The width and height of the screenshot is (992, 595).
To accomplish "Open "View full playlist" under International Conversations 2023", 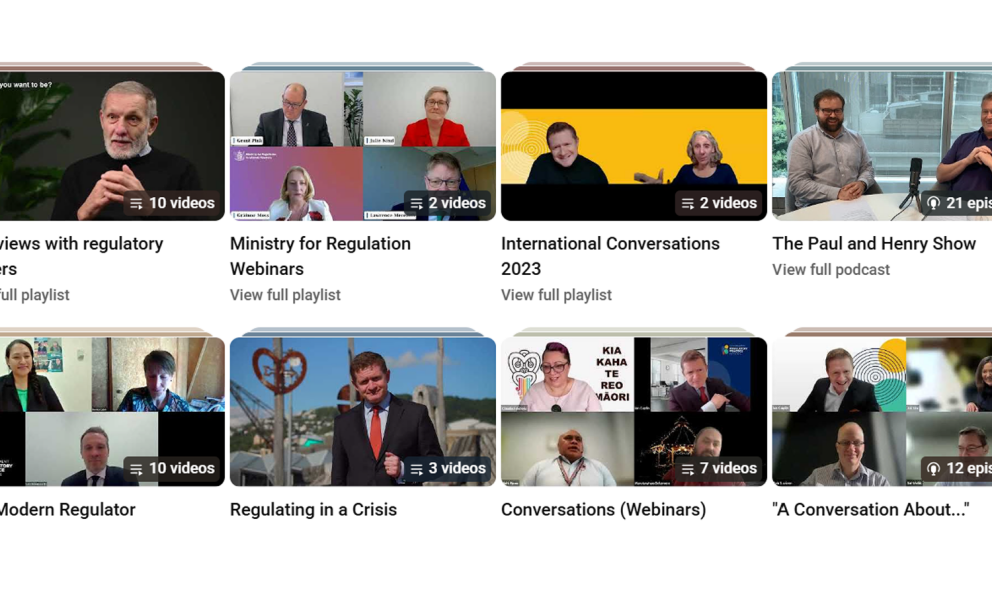I will (x=556, y=295).
